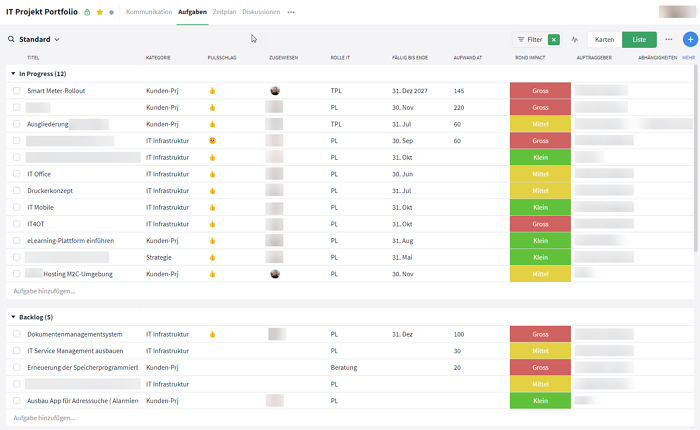
Task: Click yellow Mittel impact cell for Druckerkonzept
Action: [x=540, y=191]
